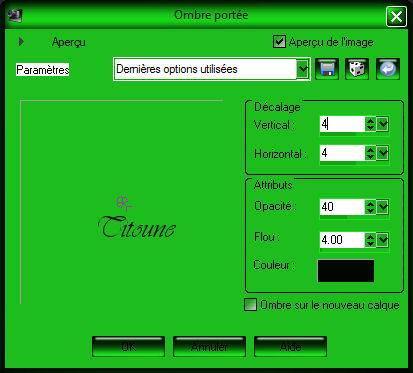Open the Vertical offset slider dropdown

383,124
